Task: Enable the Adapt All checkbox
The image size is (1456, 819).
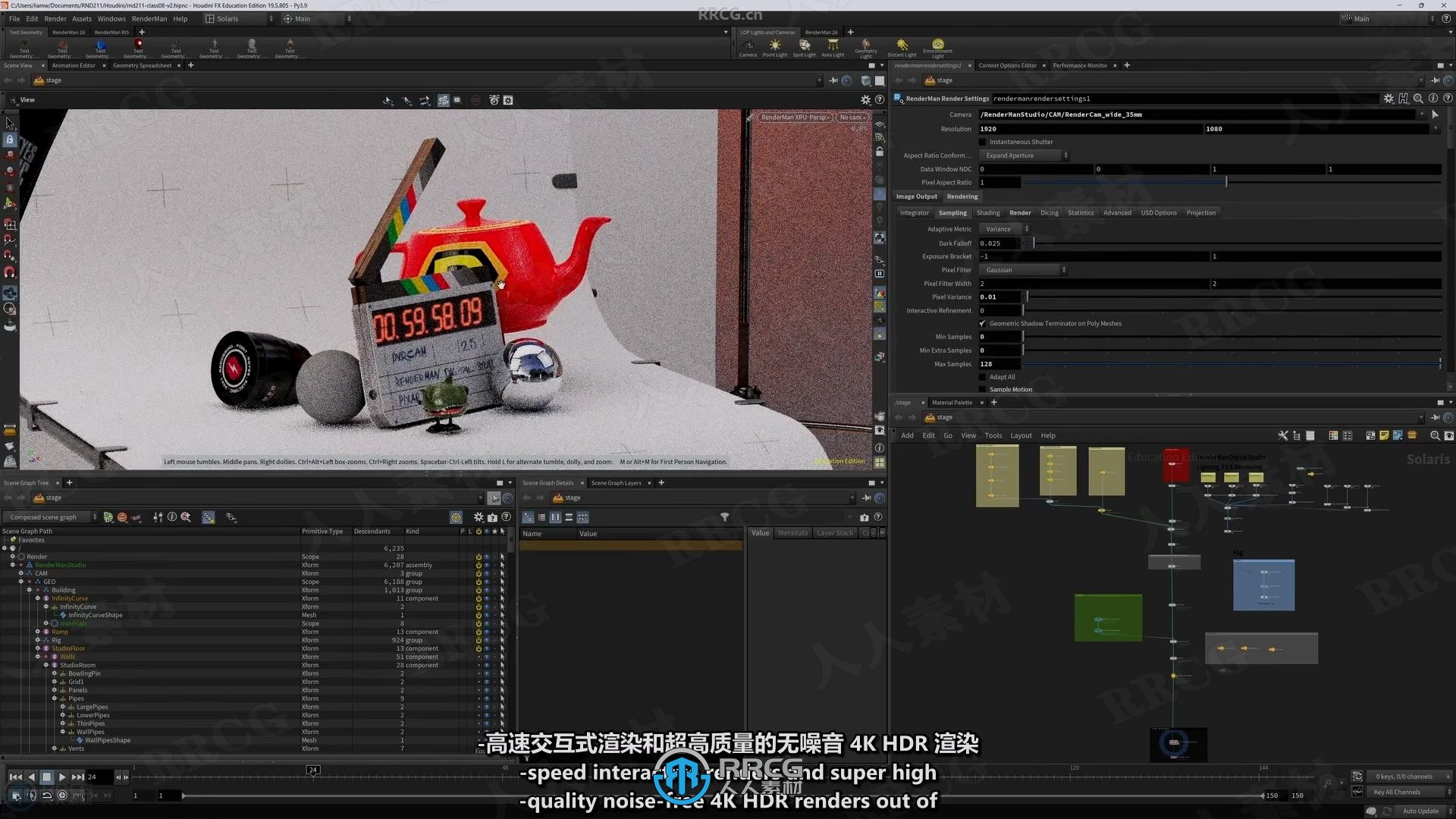Action: (x=983, y=377)
